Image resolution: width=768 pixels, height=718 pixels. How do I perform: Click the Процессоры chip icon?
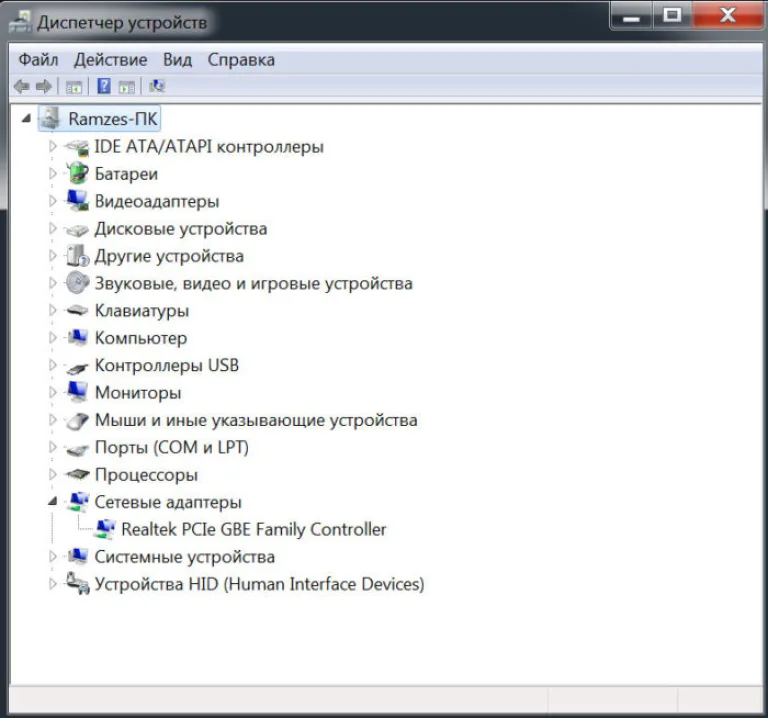click(x=77, y=474)
